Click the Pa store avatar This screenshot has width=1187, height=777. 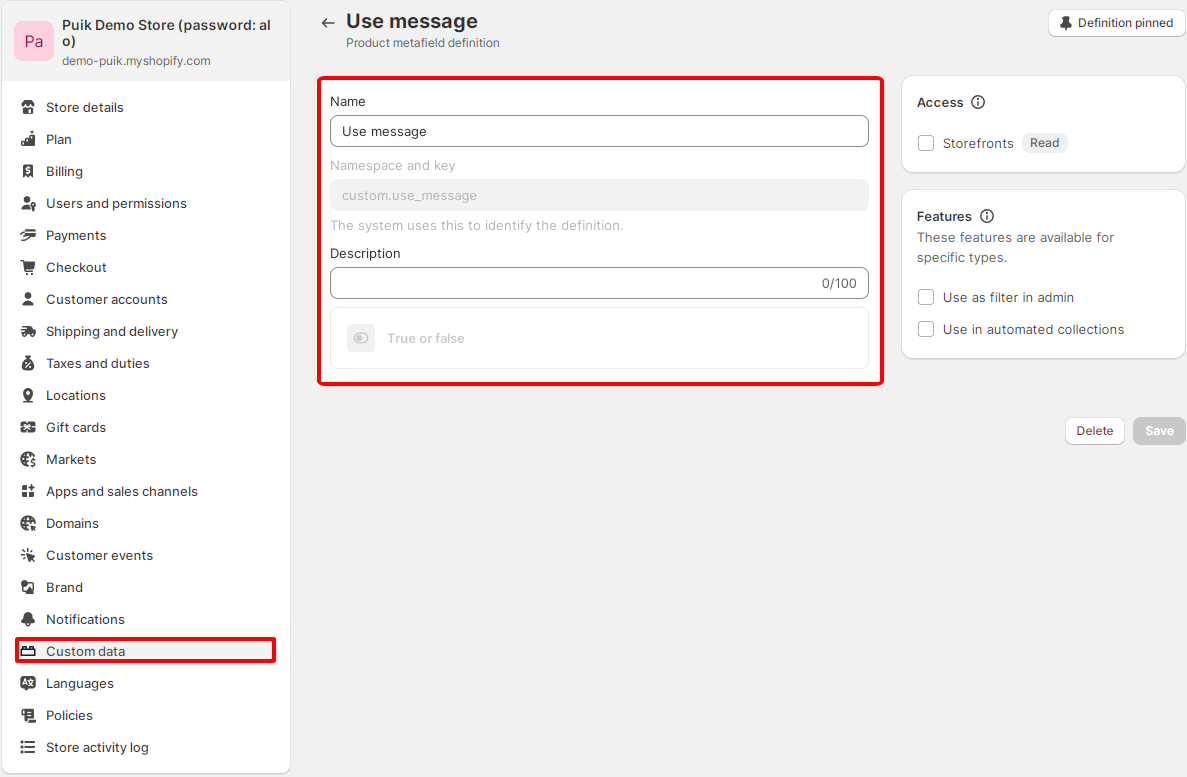[34, 41]
